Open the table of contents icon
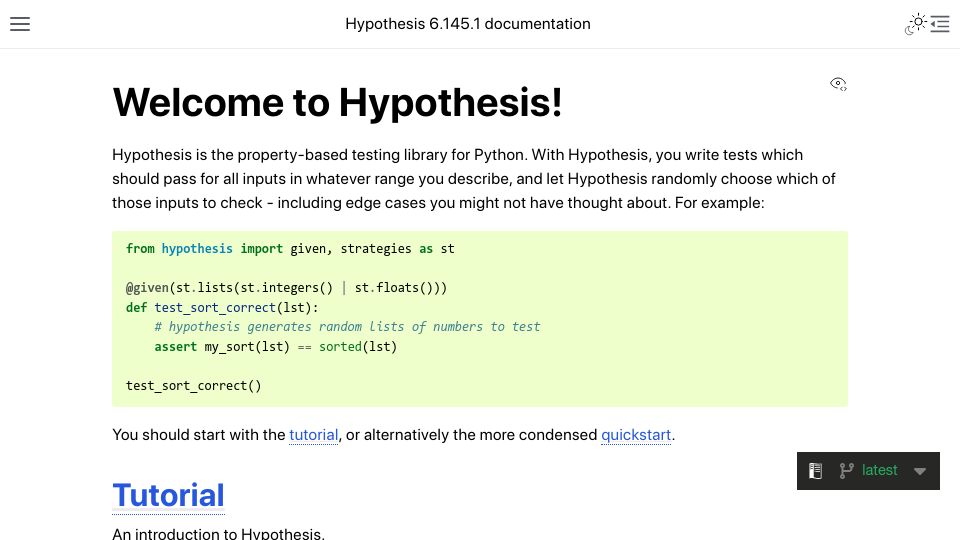This screenshot has width=960, height=540. 940,24
